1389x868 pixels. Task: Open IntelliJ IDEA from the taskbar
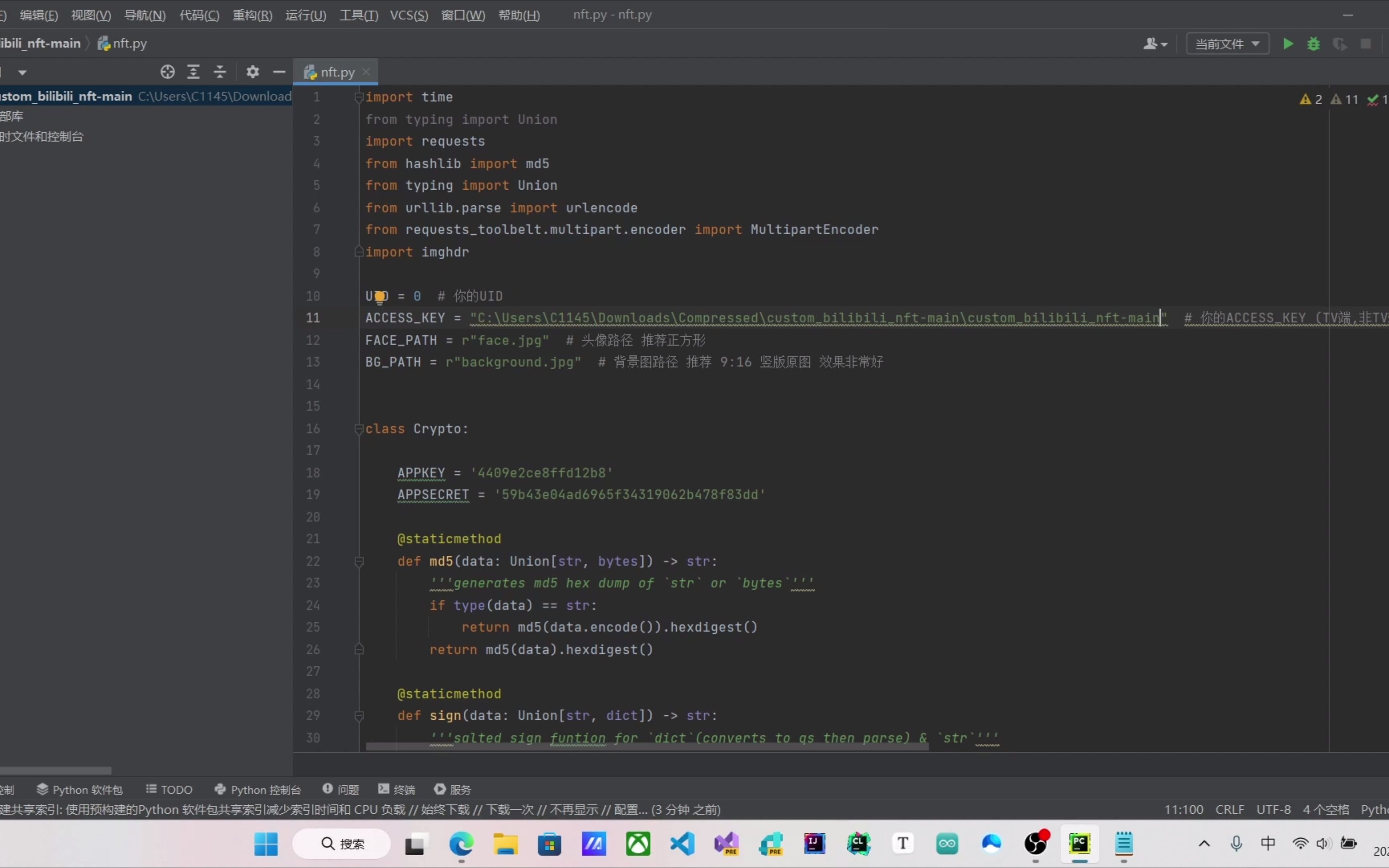[814, 844]
